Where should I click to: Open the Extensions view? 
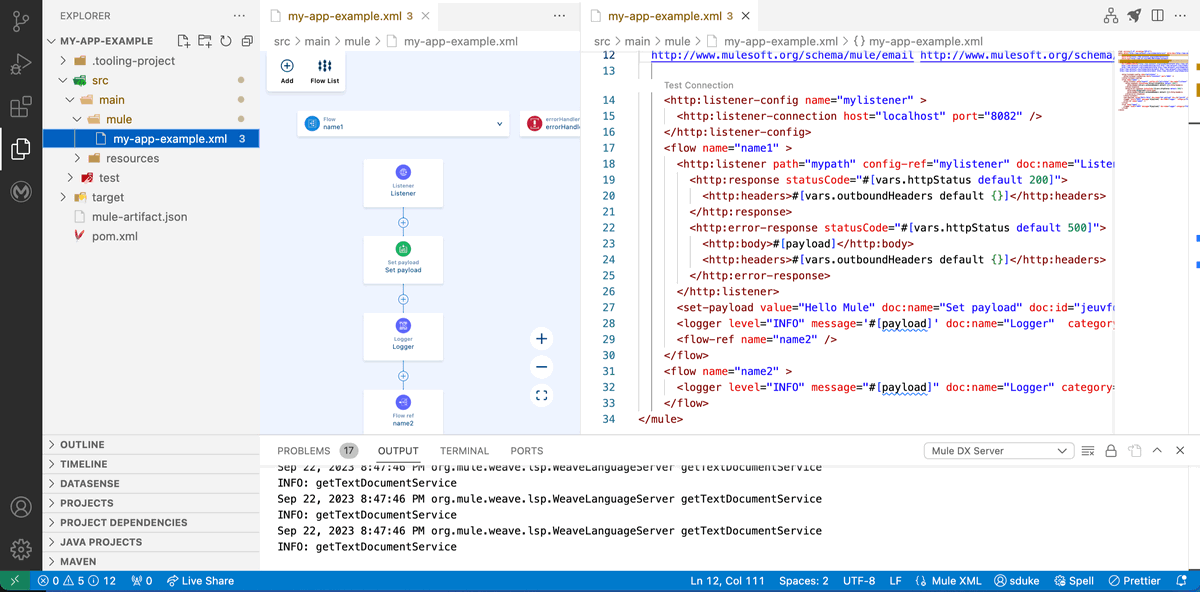tap(21, 107)
